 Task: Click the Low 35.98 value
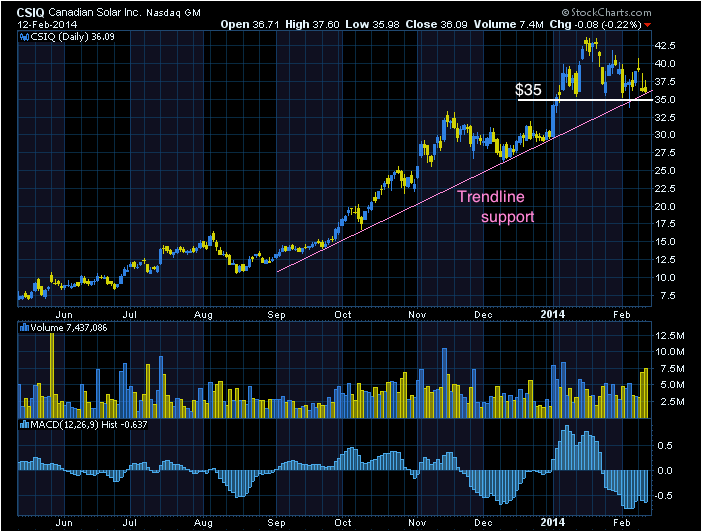pyautogui.click(x=372, y=25)
